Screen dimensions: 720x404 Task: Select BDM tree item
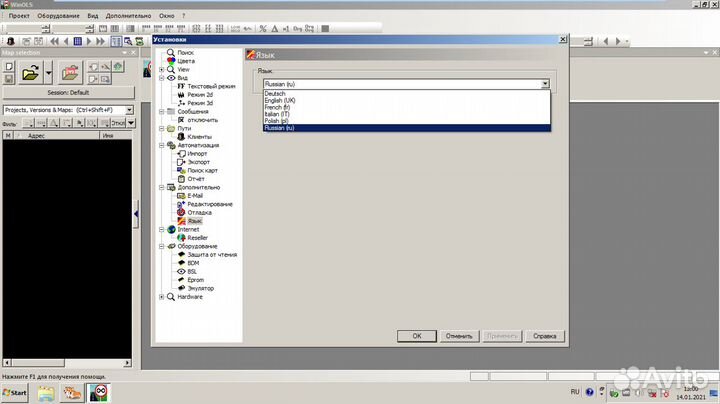tap(193, 263)
